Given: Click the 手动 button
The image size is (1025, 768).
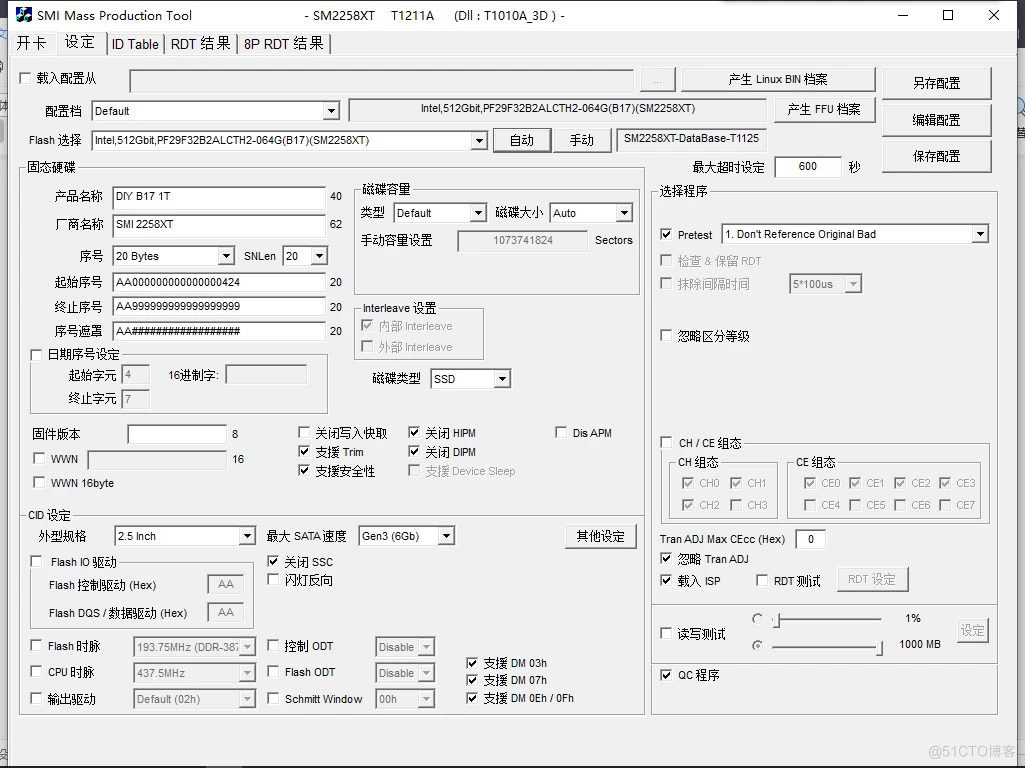Looking at the screenshot, I should 581,140.
